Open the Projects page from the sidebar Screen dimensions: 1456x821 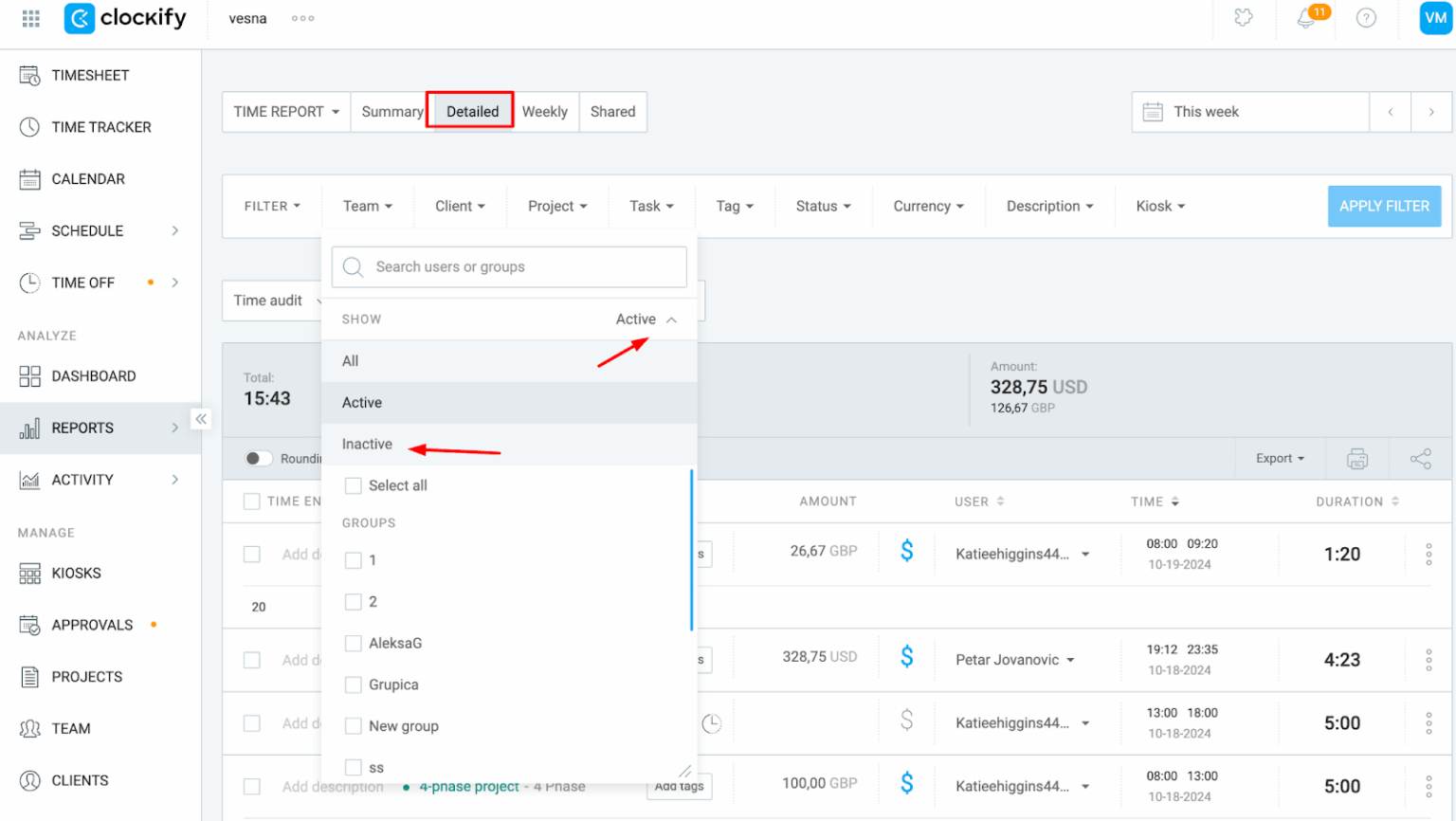tap(86, 676)
